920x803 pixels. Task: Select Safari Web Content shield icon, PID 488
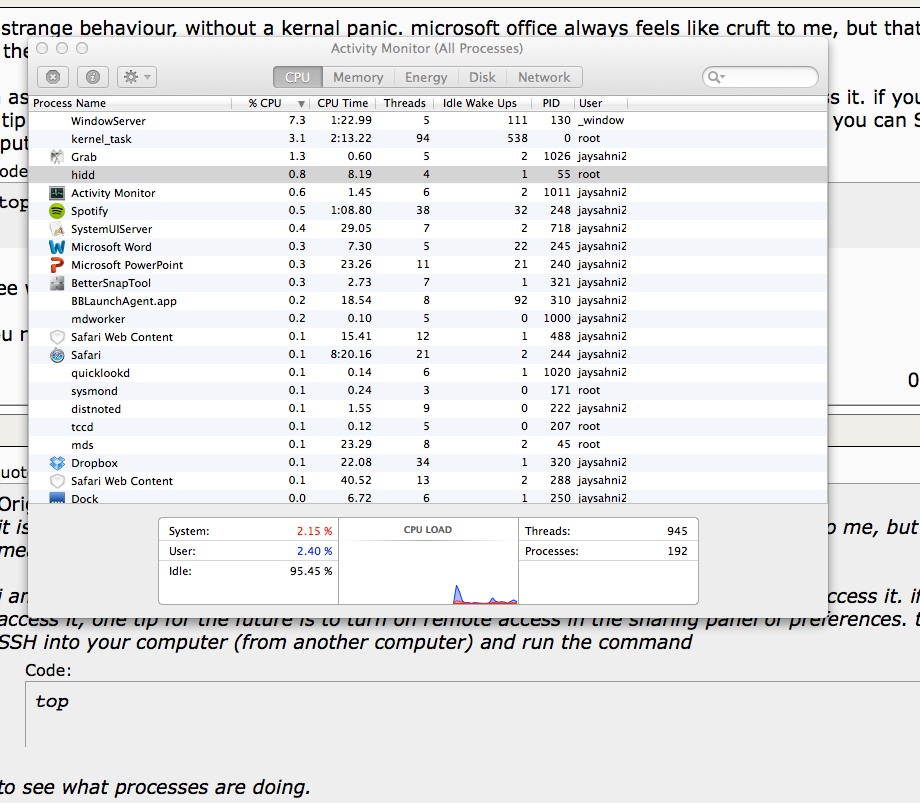point(56,337)
